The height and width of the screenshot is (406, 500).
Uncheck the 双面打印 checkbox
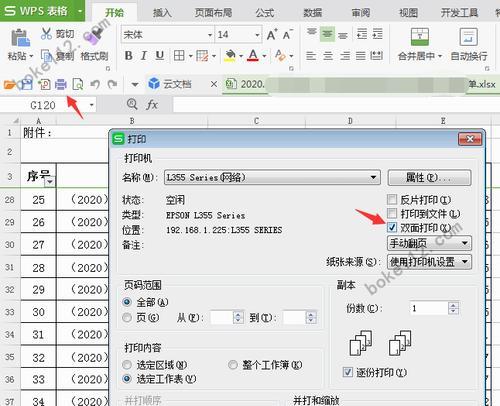point(392,227)
